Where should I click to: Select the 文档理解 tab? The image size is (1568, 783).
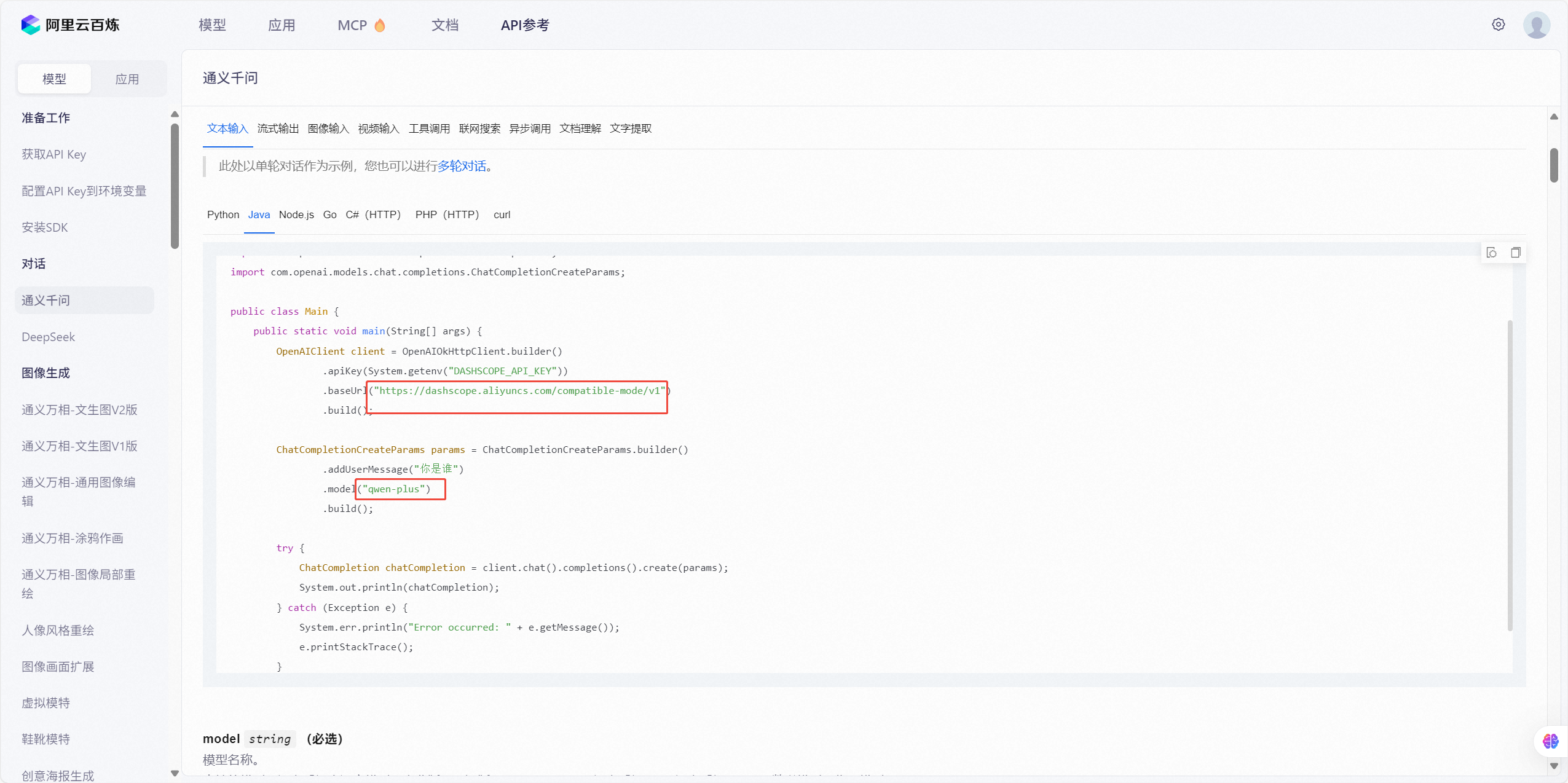580,128
